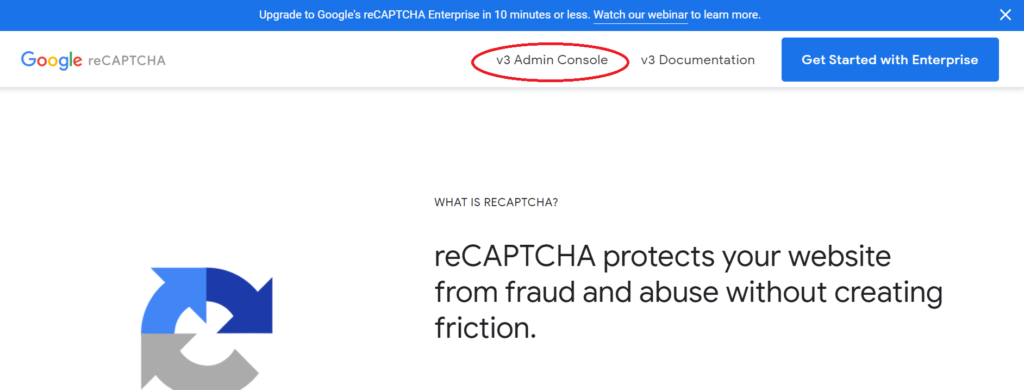Click the light blue reCAPTCHA logo arrow

168,298
